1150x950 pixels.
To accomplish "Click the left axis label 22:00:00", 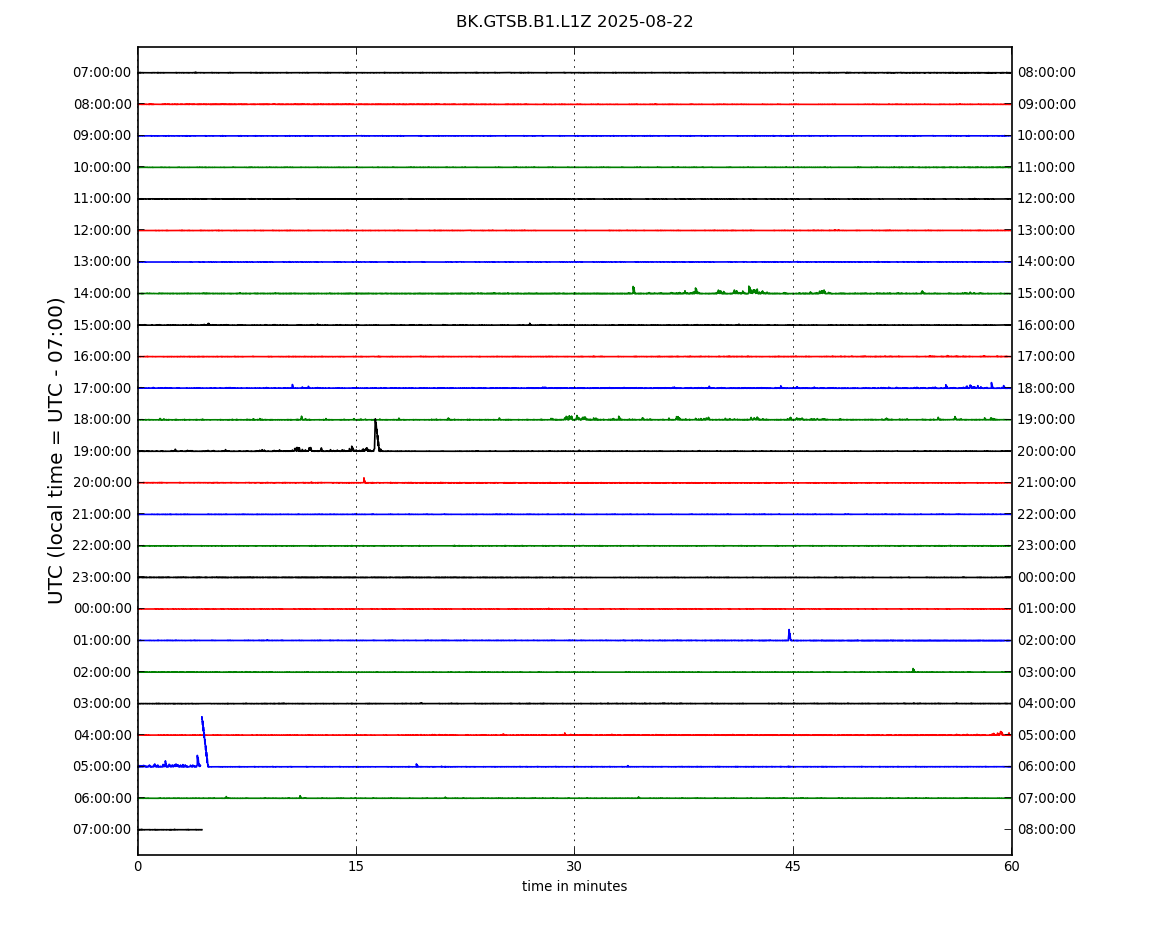I will (102, 546).
